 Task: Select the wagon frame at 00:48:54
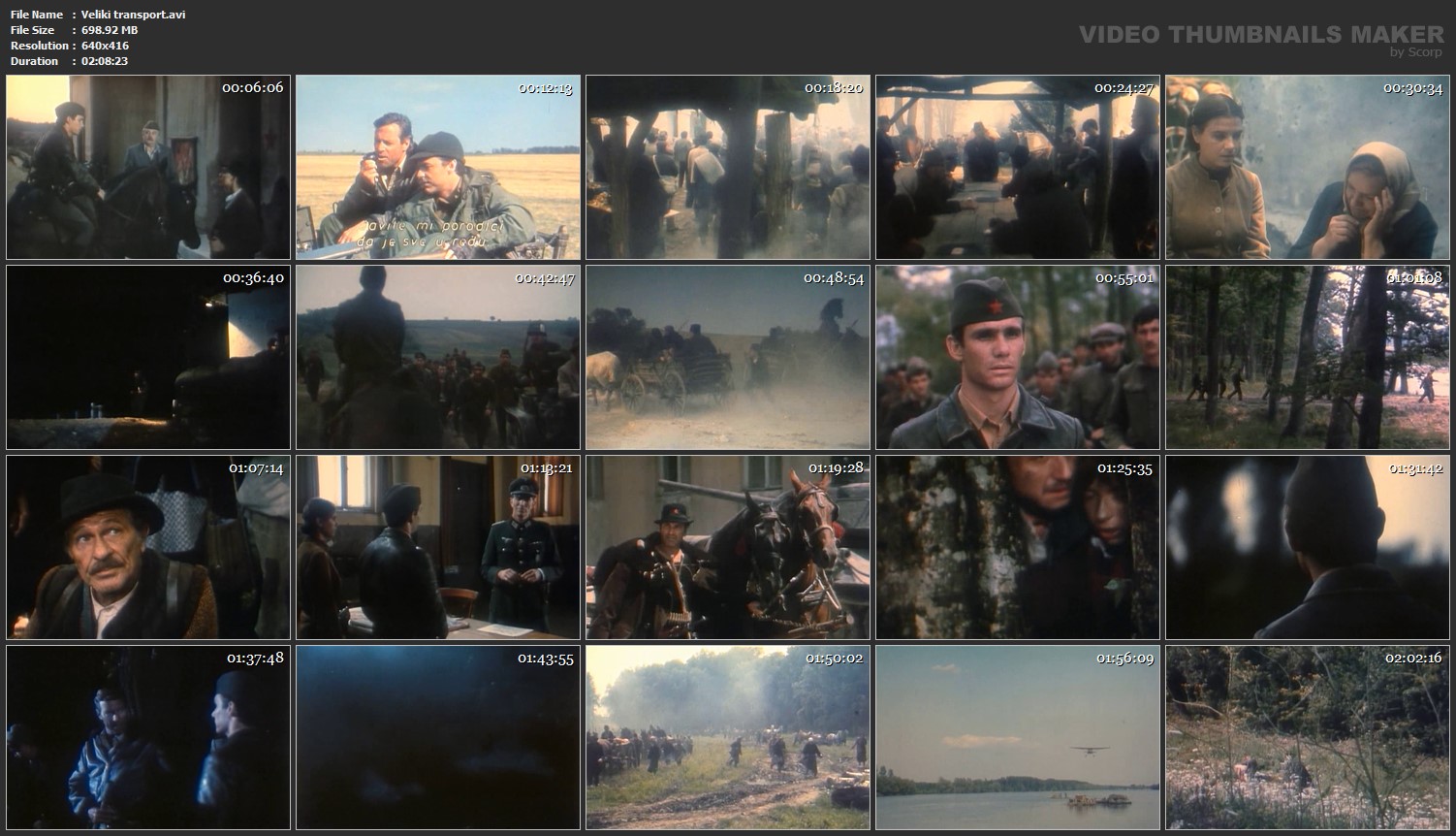tap(728, 357)
